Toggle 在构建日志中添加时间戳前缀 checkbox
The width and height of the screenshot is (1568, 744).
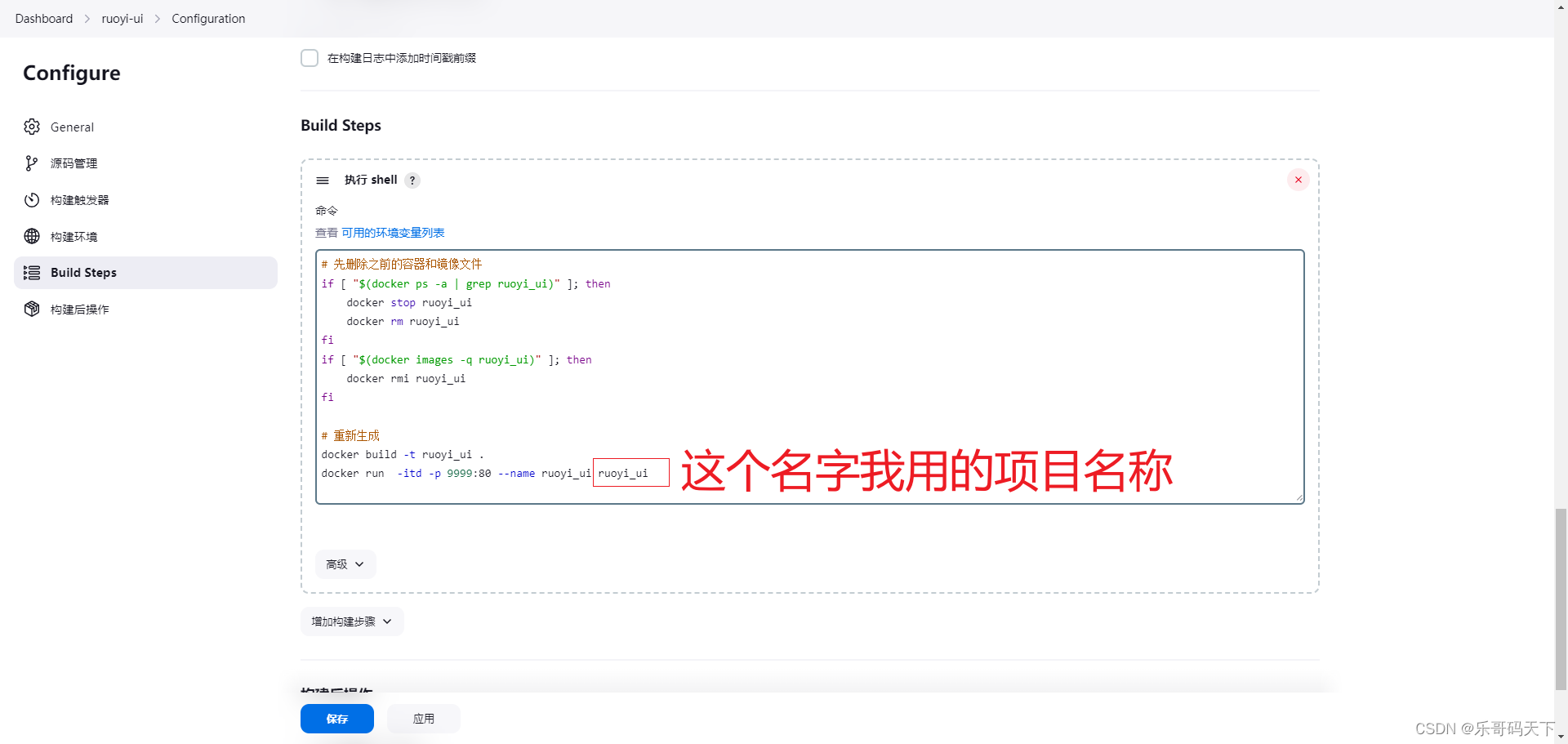click(x=310, y=58)
